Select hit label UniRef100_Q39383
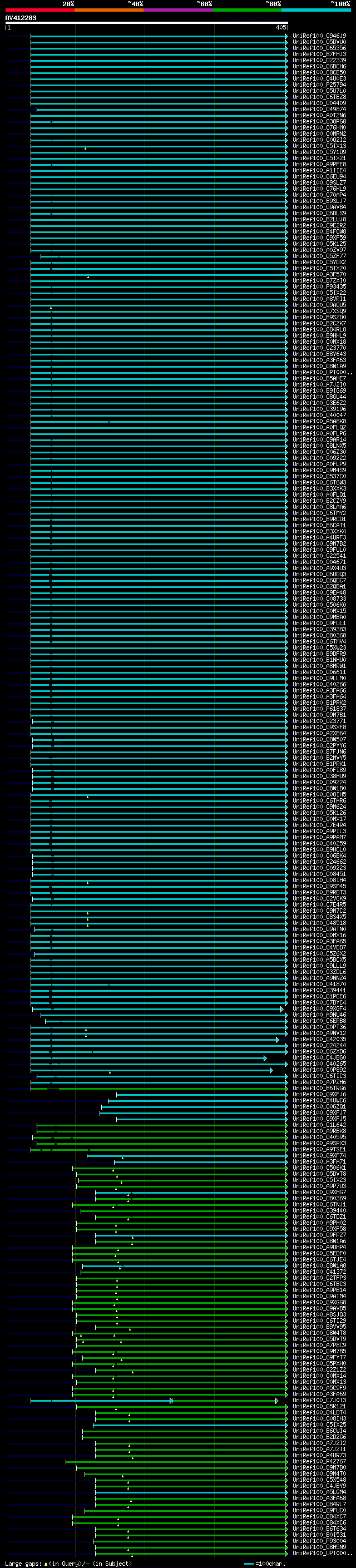356x1568 pixels. click(x=319, y=630)
